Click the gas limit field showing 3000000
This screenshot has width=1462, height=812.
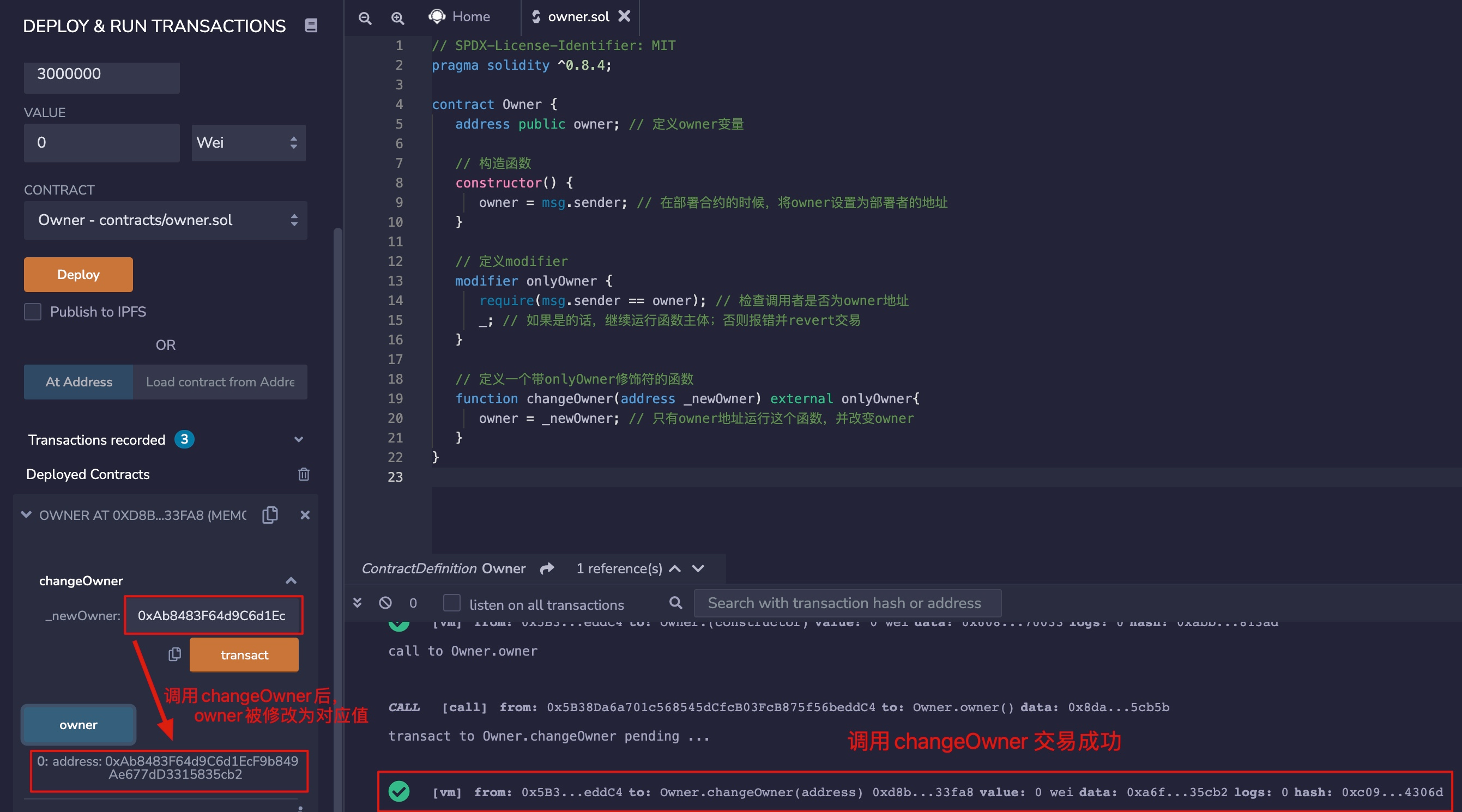point(101,75)
